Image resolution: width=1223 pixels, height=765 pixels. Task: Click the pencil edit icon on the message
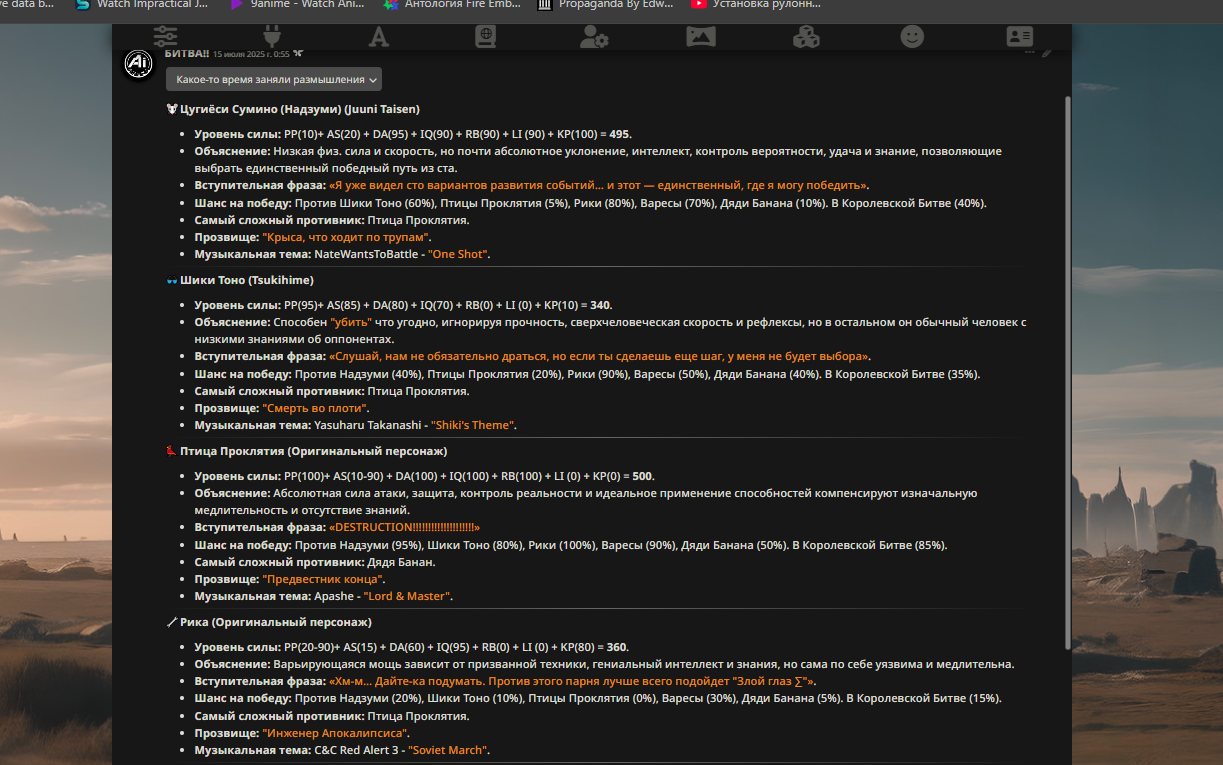point(1048,52)
